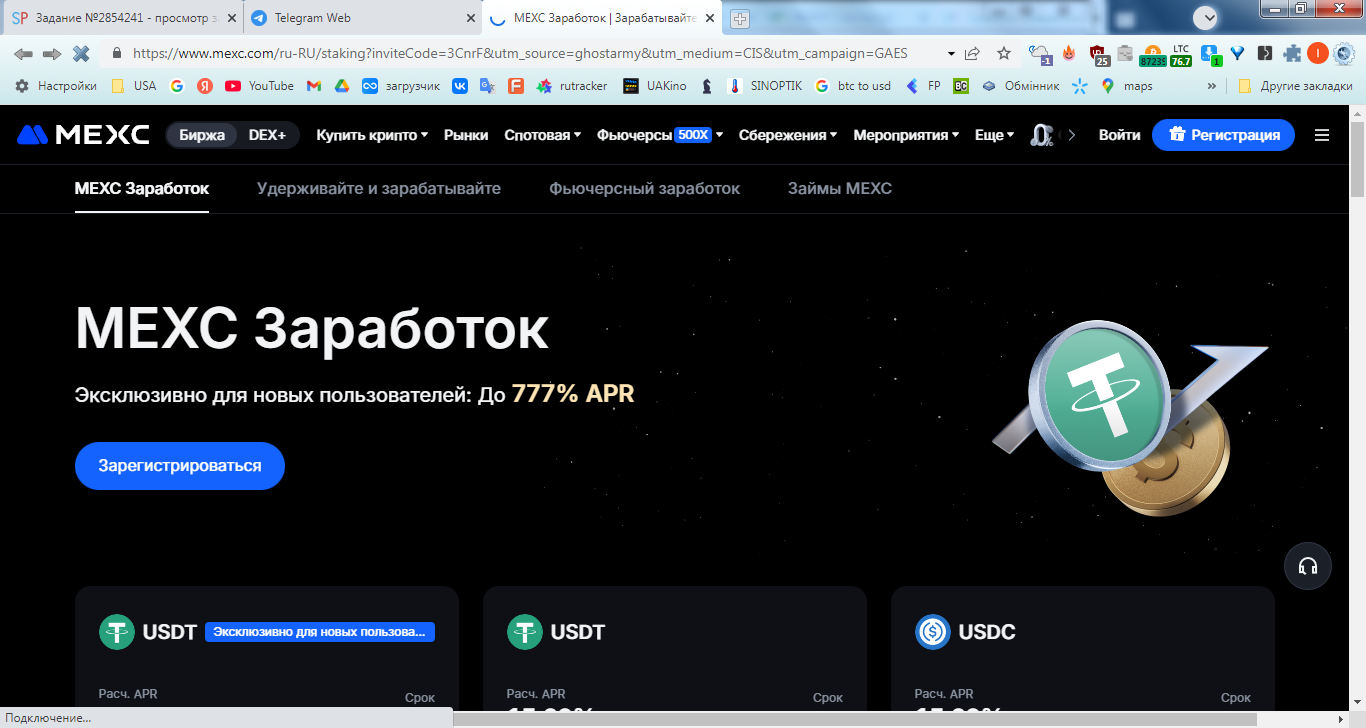Expand the Купить крипто dropdown
The image size is (1366, 728).
point(372,135)
